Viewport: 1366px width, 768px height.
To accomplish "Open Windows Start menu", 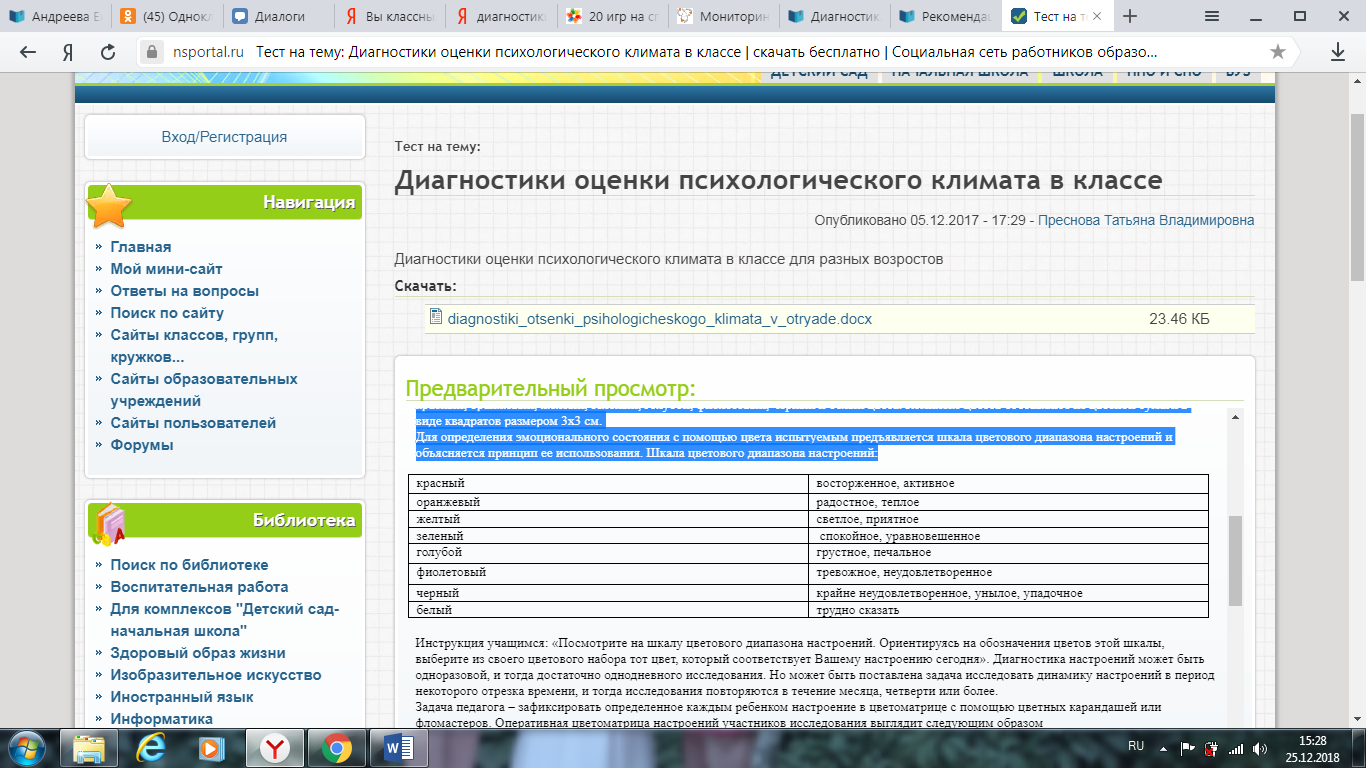I will [27, 748].
